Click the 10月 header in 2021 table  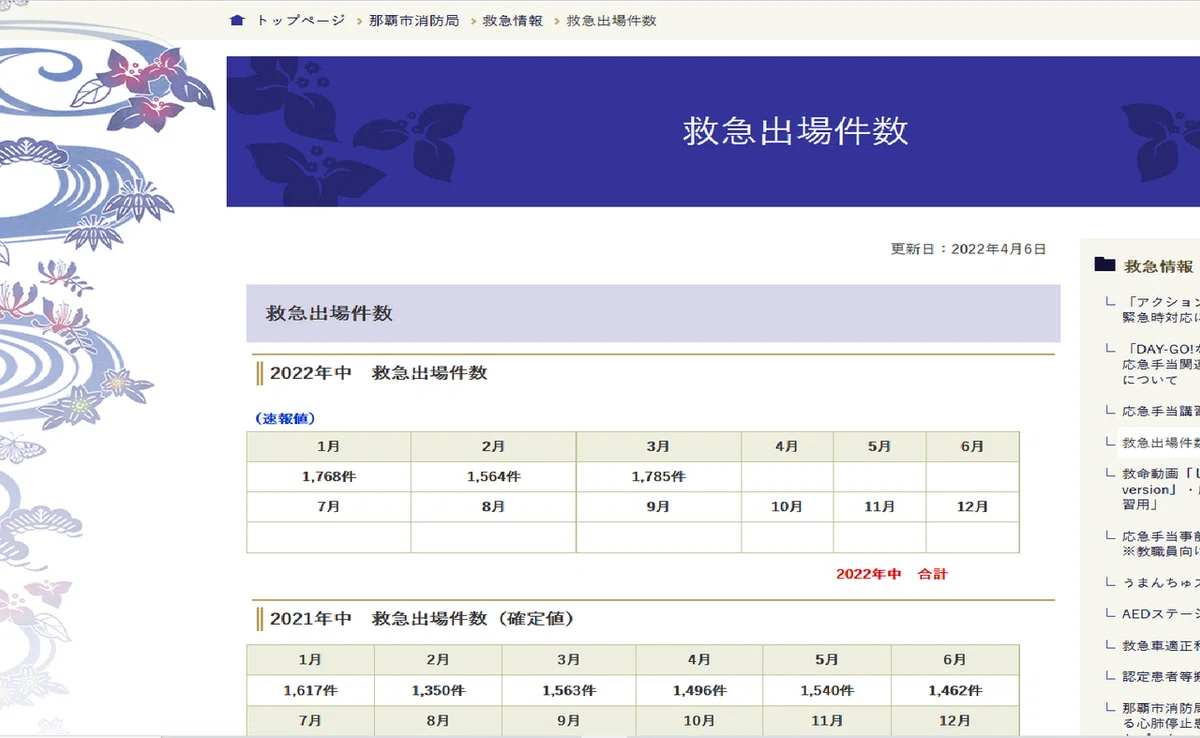(x=699, y=720)
